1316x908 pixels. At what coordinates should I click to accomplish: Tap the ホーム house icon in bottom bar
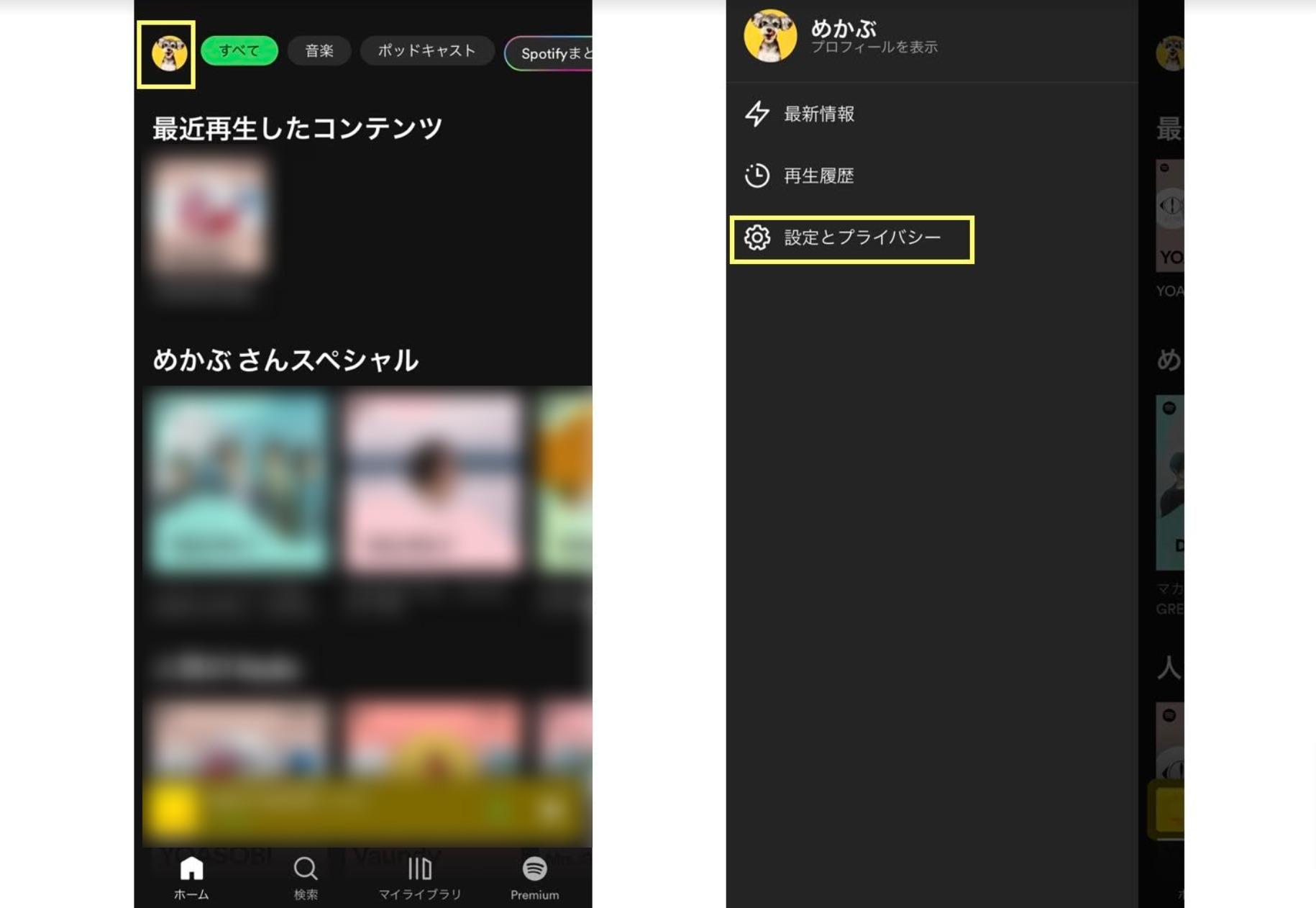click(x=191, y=868)
